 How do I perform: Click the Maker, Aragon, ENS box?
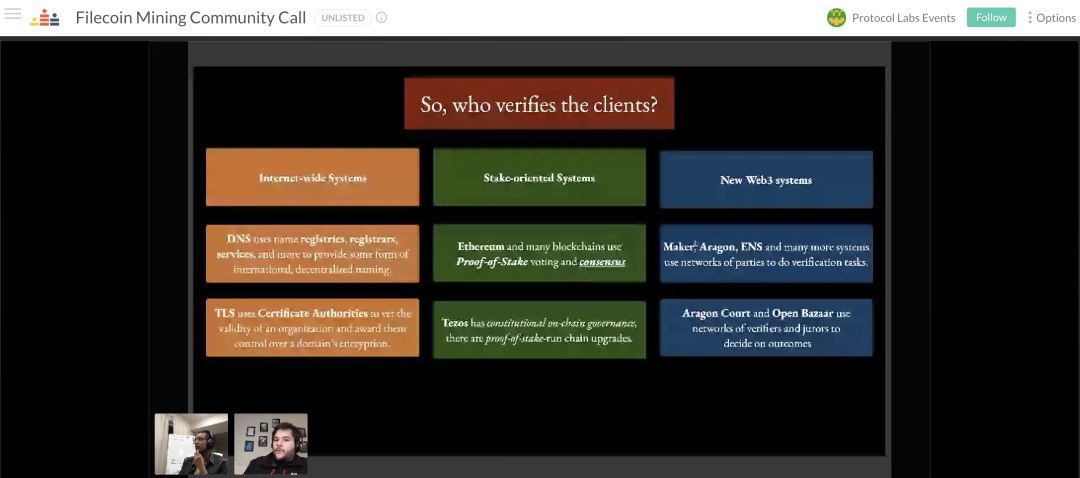pyautogui.click(x=766, y=254)
